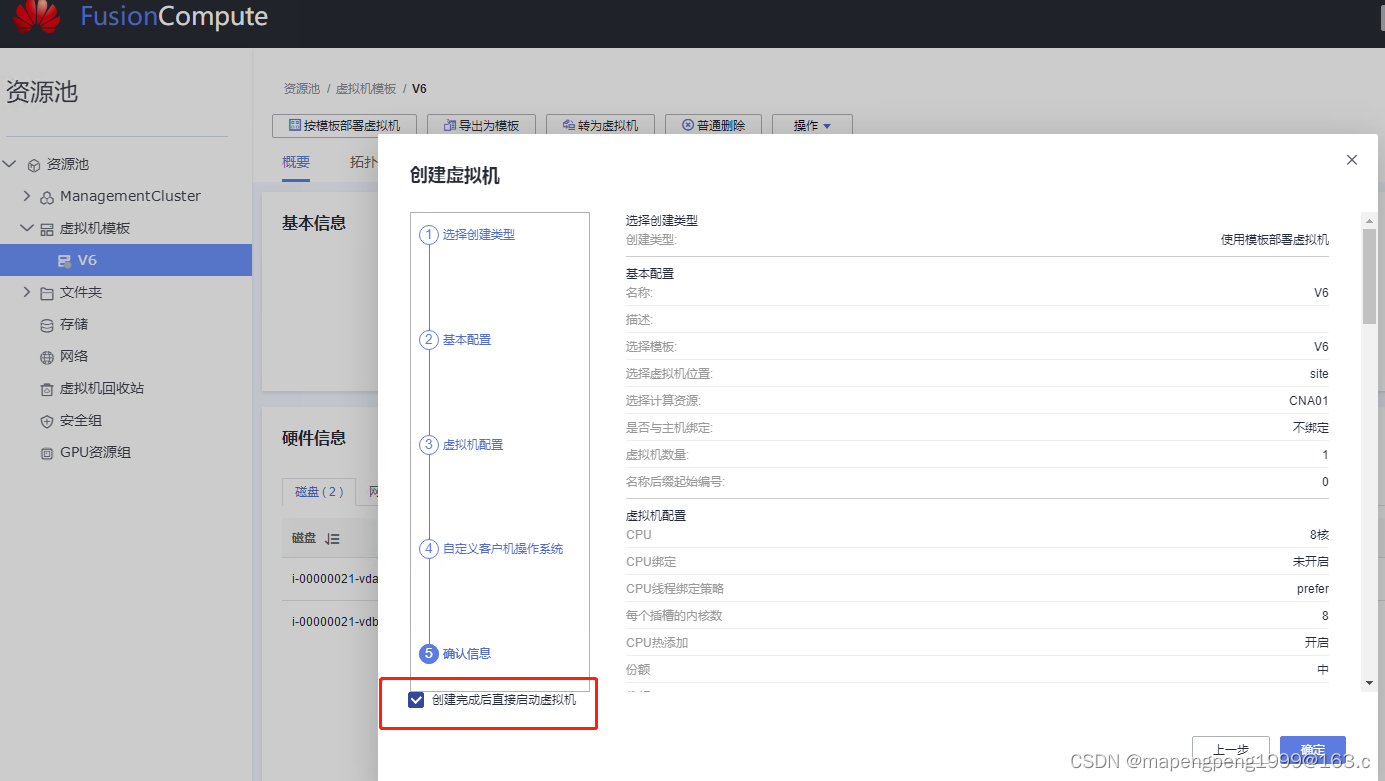Click 资源池 breadcrumb link
This screenshot has width=1385, height=781.
[302, 89]
